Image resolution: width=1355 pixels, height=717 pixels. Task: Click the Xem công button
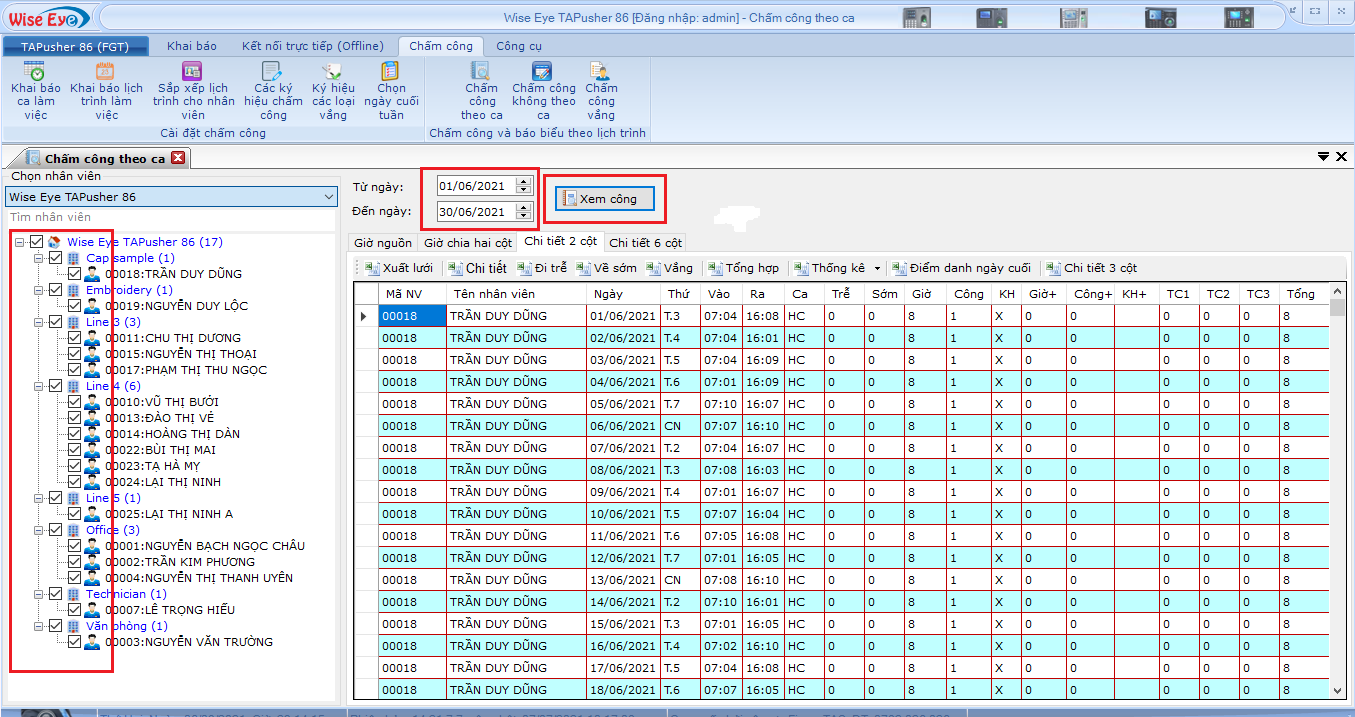(x=605, y=199)
